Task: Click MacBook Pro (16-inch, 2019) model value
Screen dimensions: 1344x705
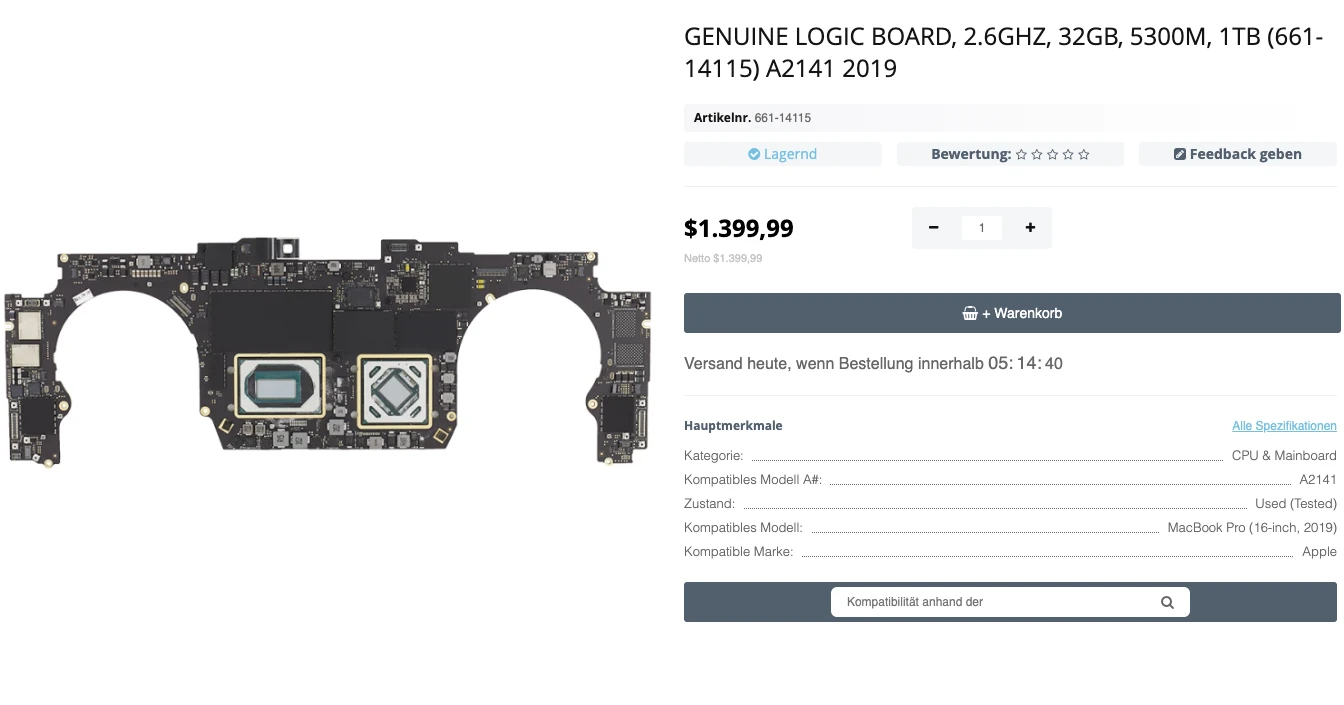Action: [x=1251, y=527]
